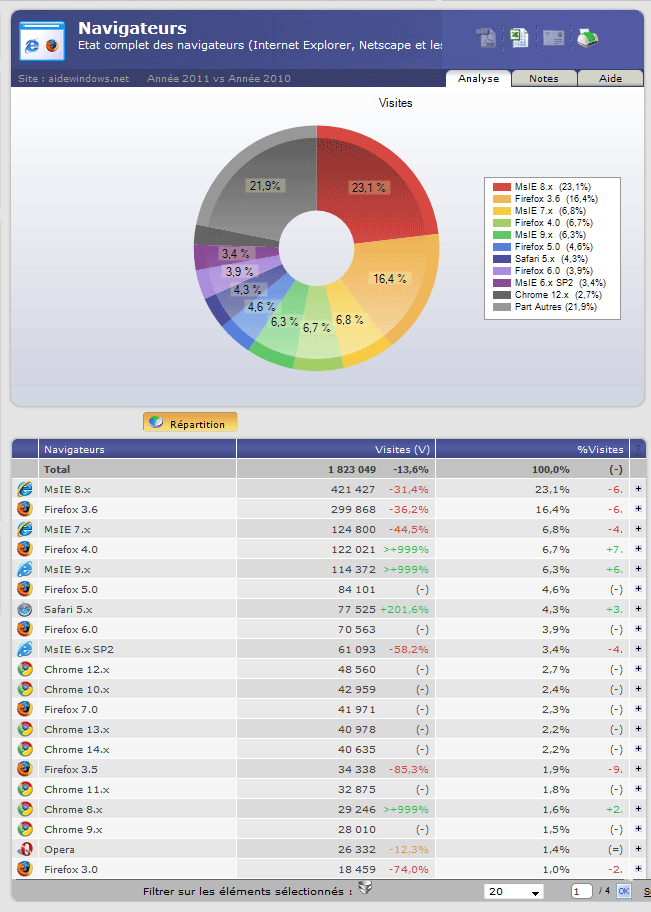The image size is (651, 912).
Task: Click the Chrome 10.x browser icon
Action: coord(24,689)
